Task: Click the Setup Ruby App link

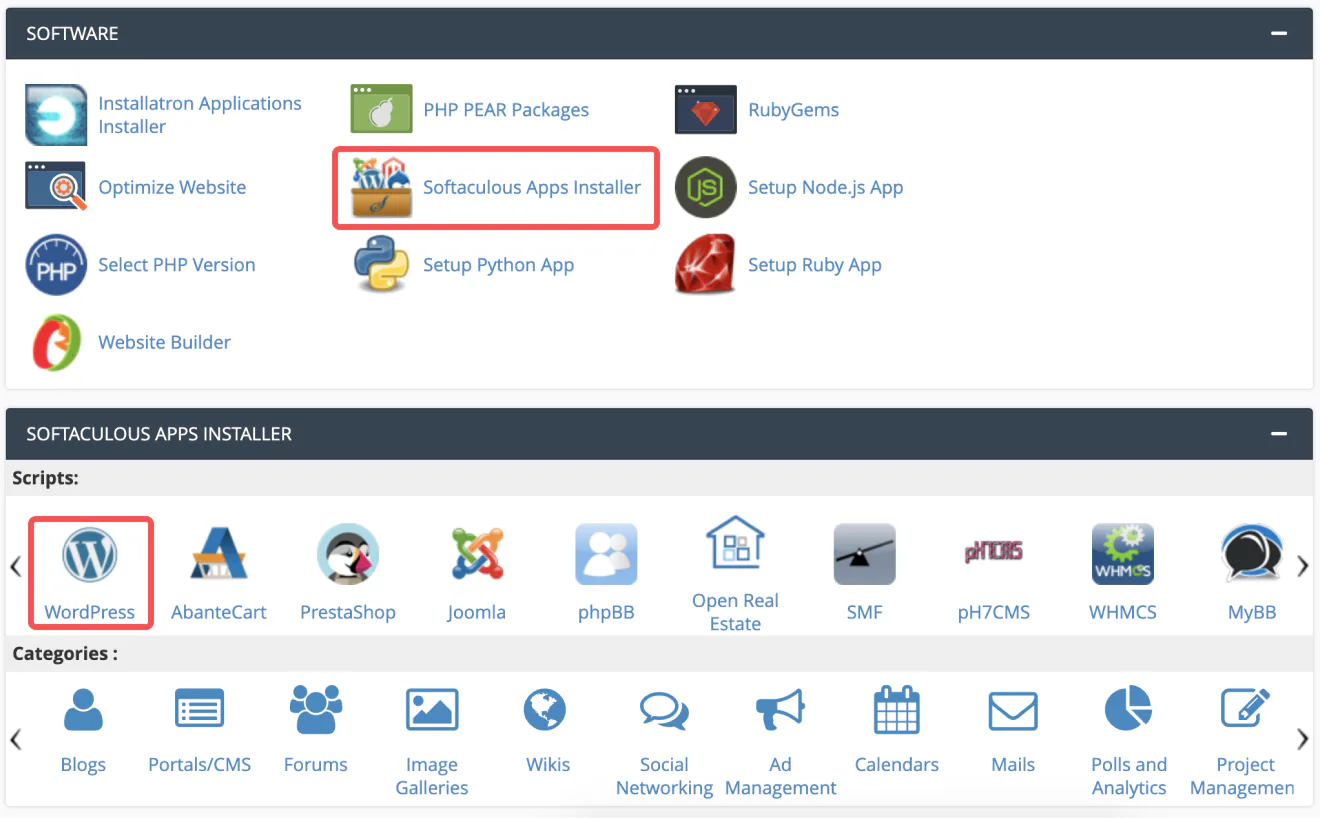Action: pos(815,265)
